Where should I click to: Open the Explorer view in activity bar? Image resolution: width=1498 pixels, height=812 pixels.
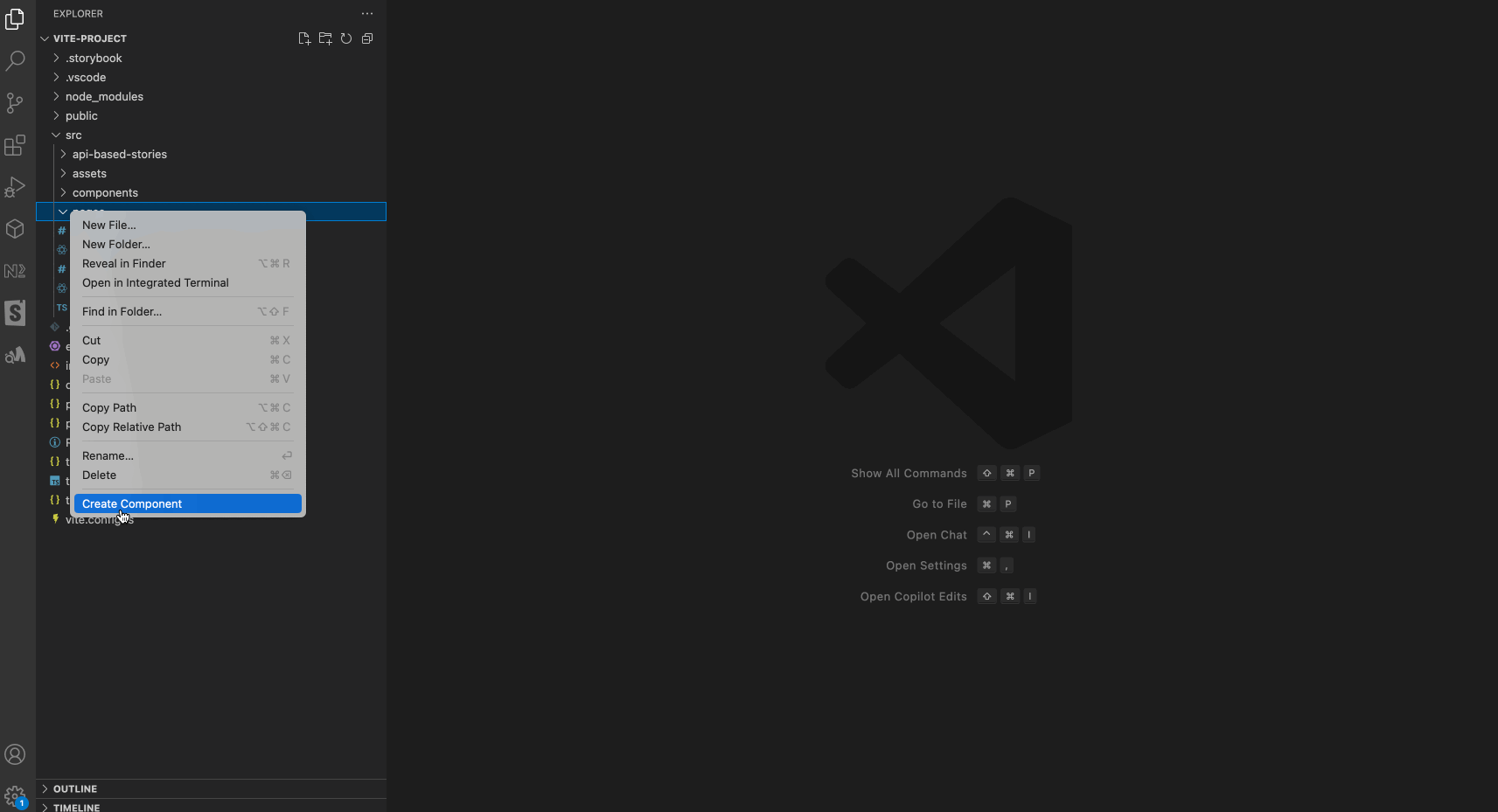click(15, 19)
